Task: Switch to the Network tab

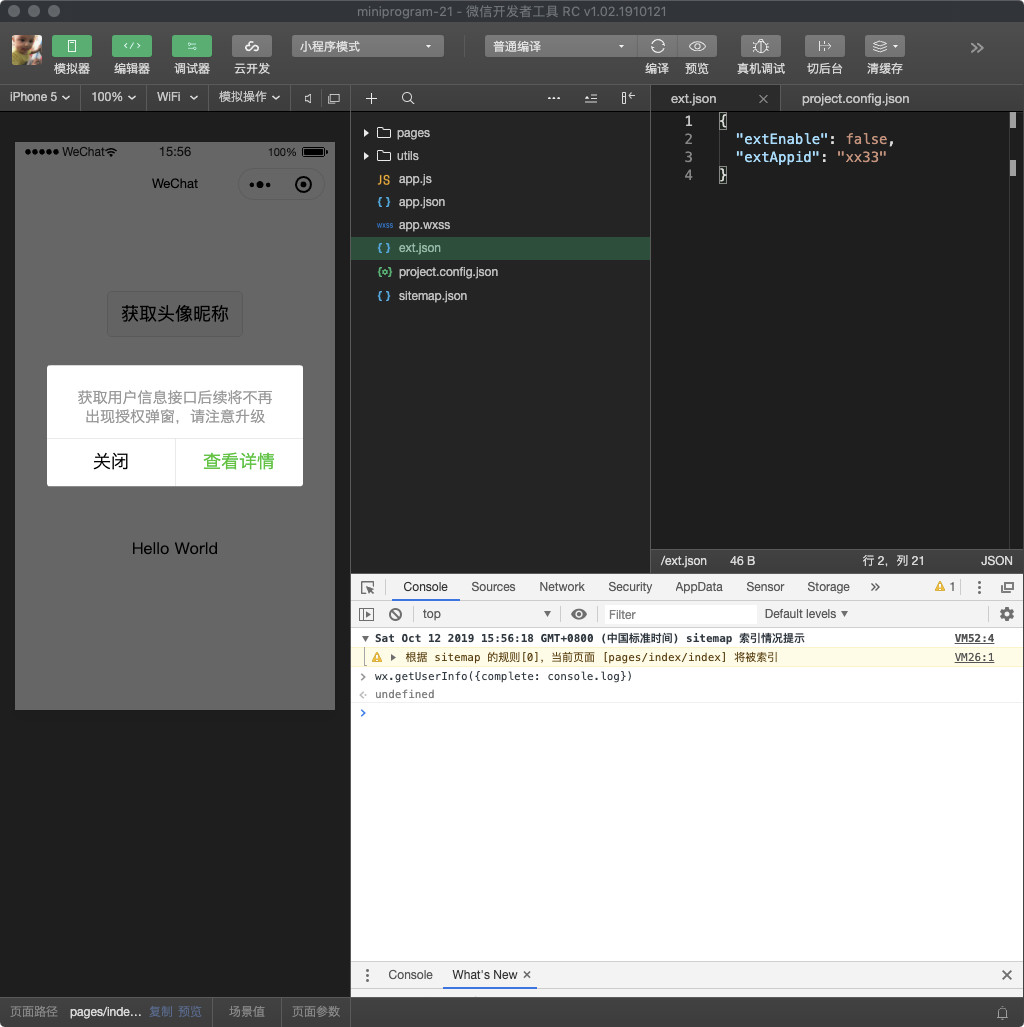Action: 562,587
